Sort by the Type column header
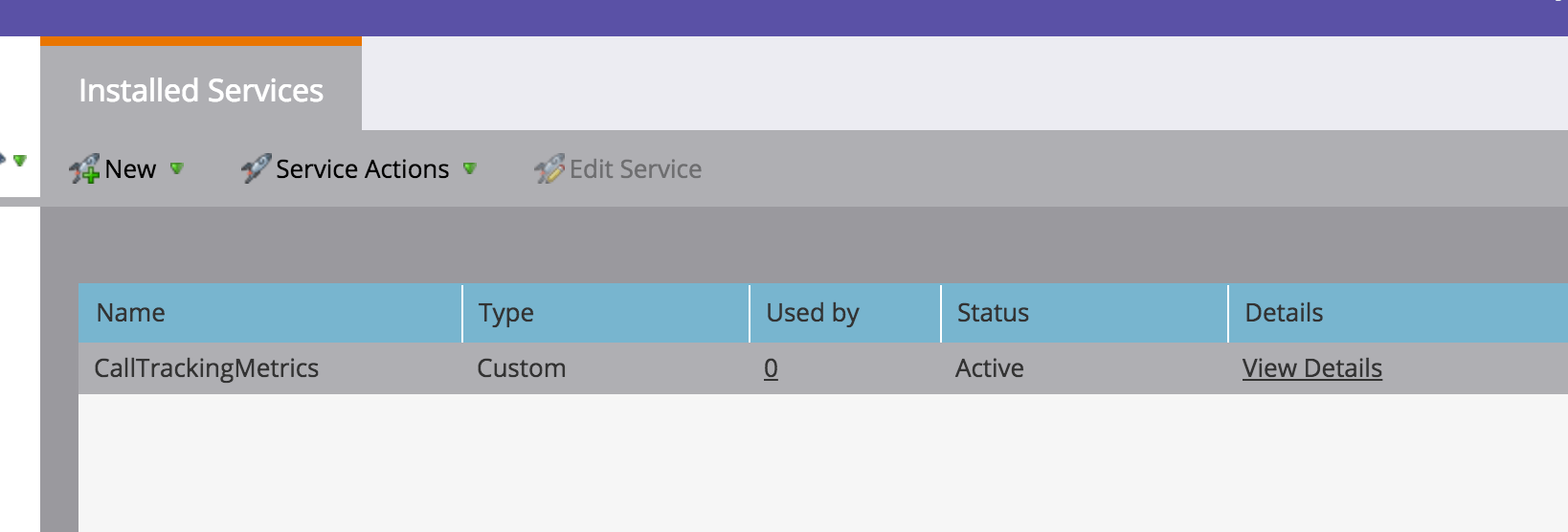The width and height of the screenshot is (1568, 532). pyautogui.click(x=606, y=313)
